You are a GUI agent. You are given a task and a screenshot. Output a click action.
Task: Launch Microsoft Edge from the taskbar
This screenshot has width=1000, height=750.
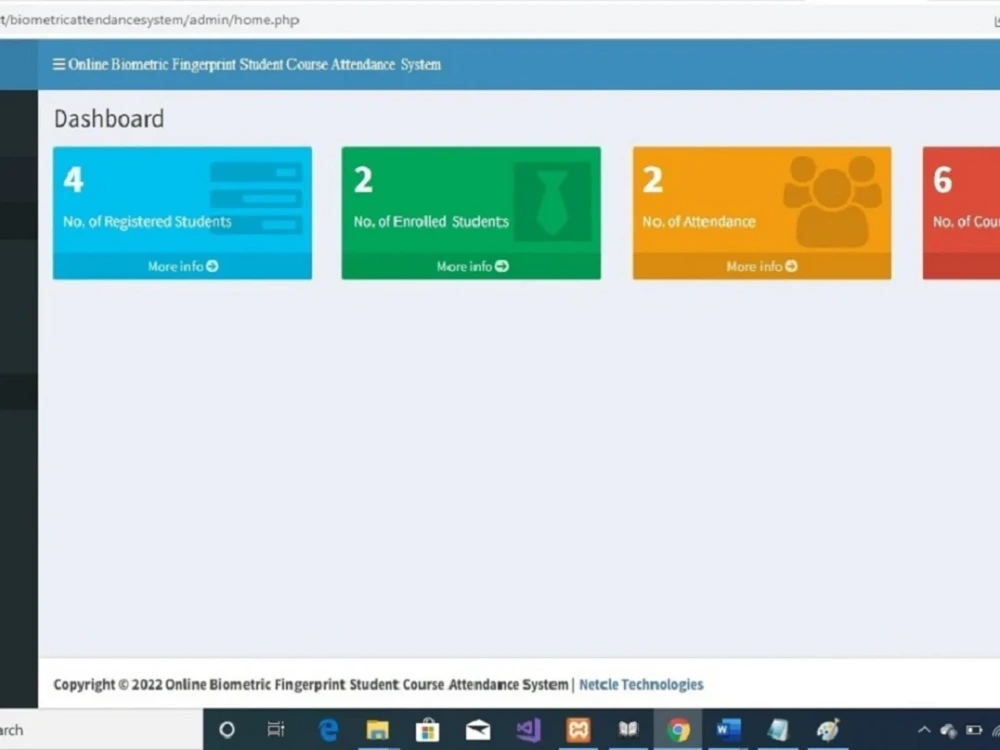(x=328, y=729)
